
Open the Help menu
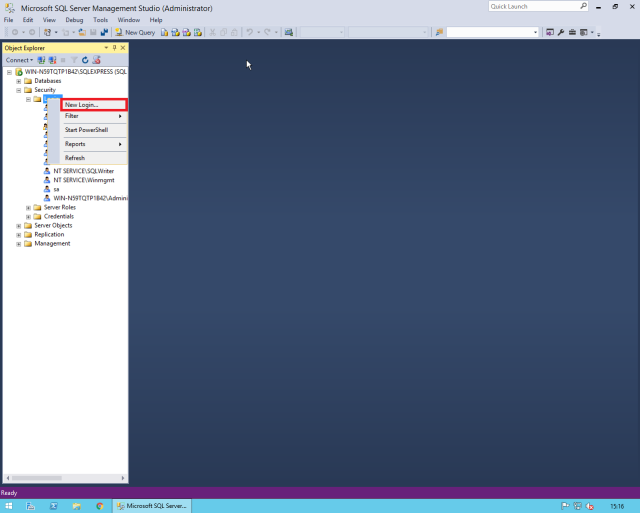pos(156,20)
